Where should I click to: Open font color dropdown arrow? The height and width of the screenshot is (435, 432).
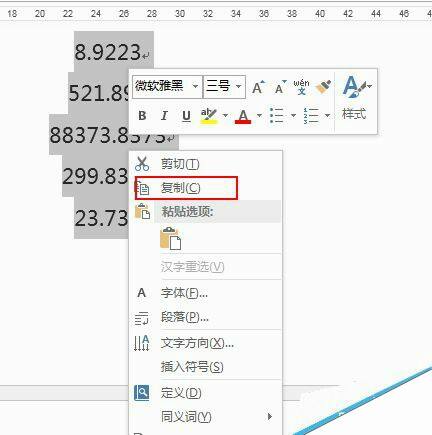[260, 116]
